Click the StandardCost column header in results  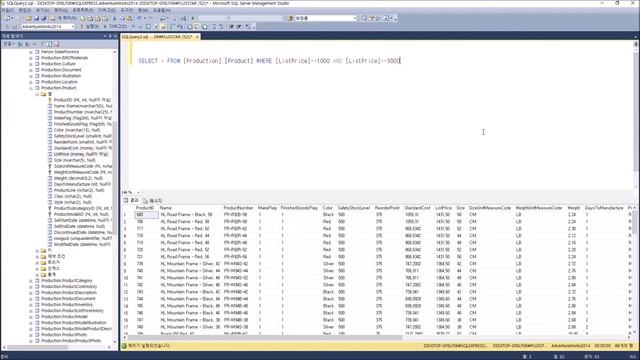click(x=417, y=208)
